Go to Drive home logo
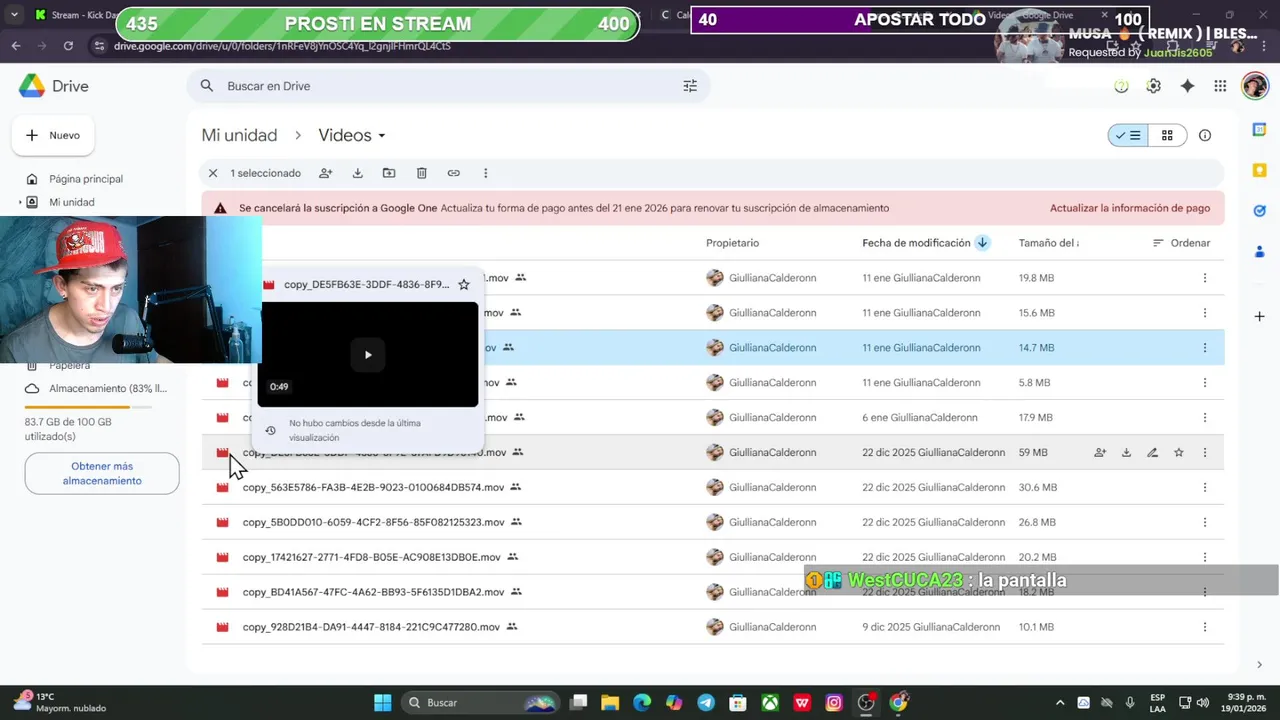Screen dimensions: 1280x720 point(54,86)
